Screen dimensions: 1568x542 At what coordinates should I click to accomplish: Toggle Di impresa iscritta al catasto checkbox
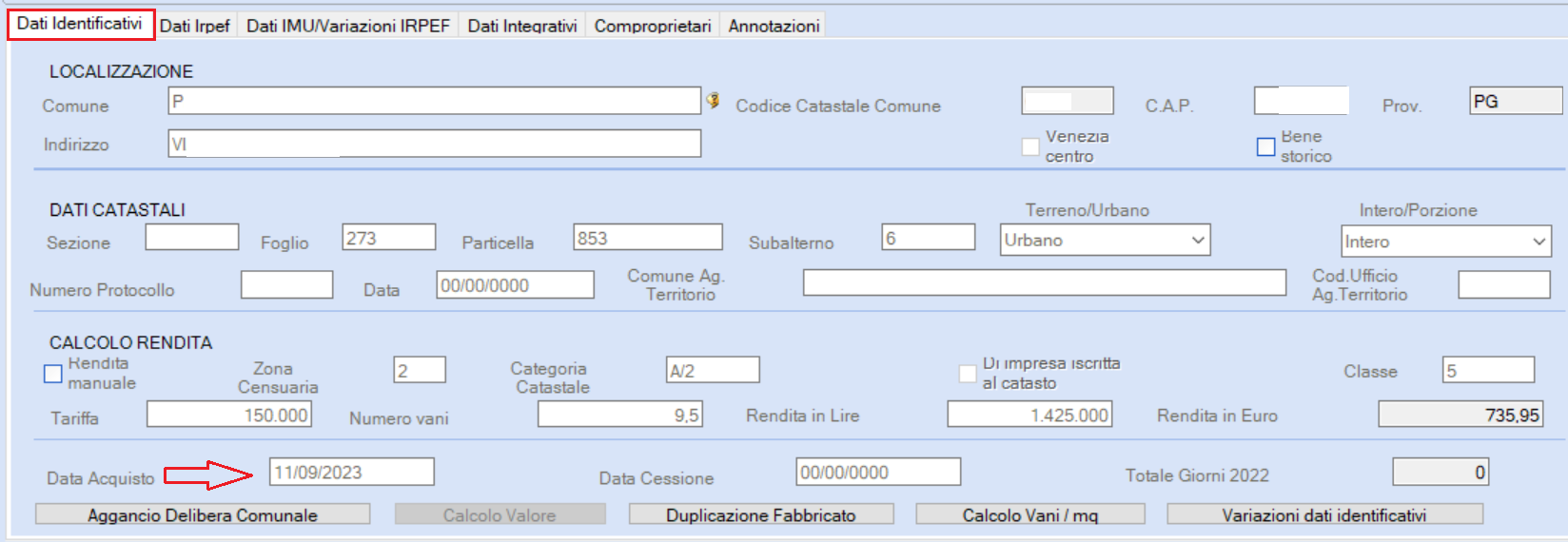pos(968,374)
